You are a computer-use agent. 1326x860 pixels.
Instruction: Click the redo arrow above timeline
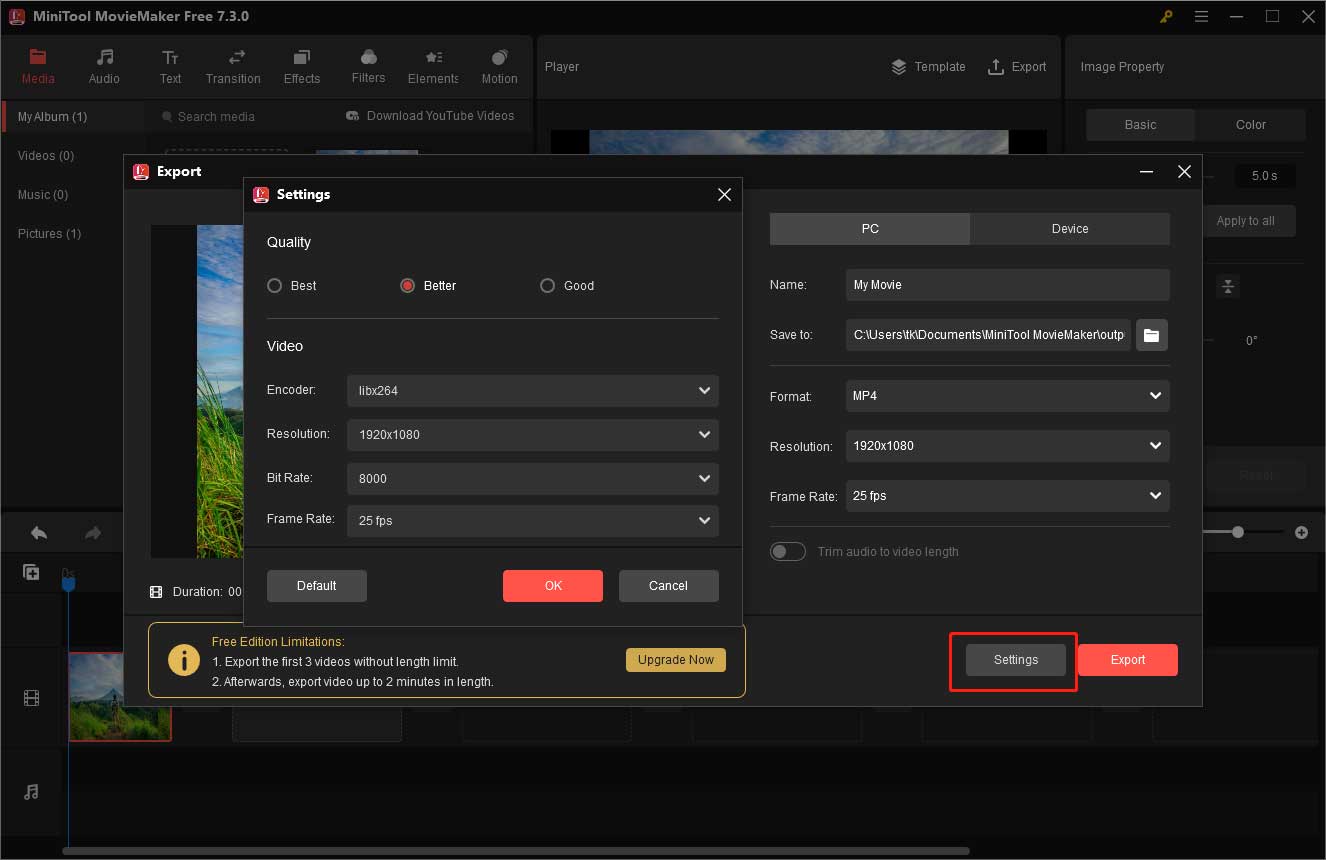tap(93, 533)
